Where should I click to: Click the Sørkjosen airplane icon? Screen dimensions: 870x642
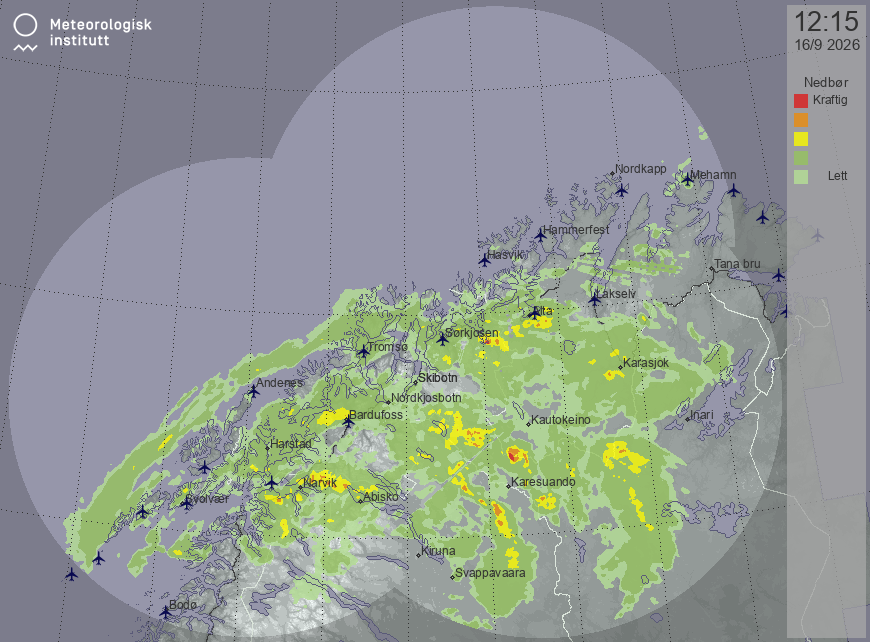[442, 339]
